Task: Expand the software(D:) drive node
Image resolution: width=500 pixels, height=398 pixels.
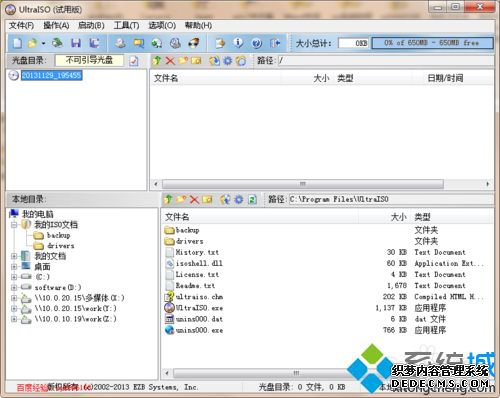Action: point(14,287)
